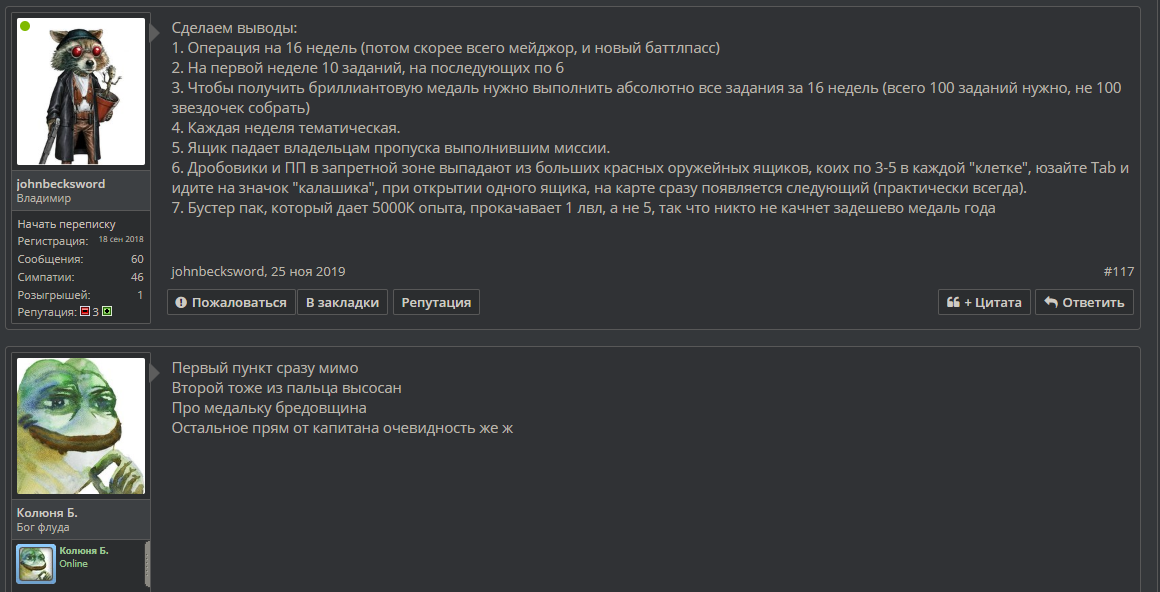Click the Симпатии count 46

tap(137, 277)
